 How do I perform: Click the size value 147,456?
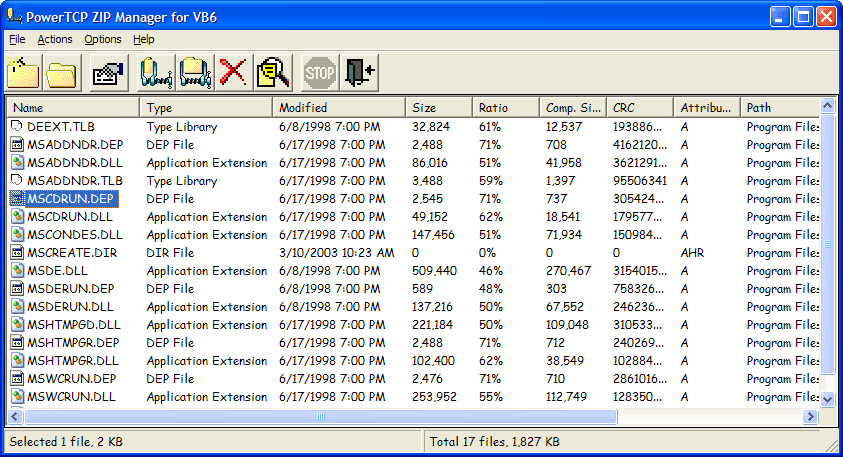point(433,234)
